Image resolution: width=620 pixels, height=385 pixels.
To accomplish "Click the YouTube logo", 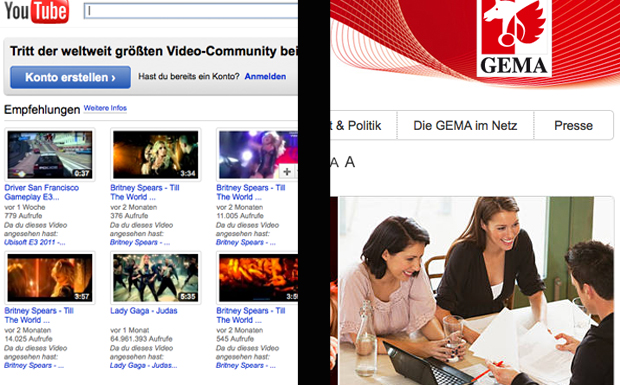I will click(x=36, y=11).
